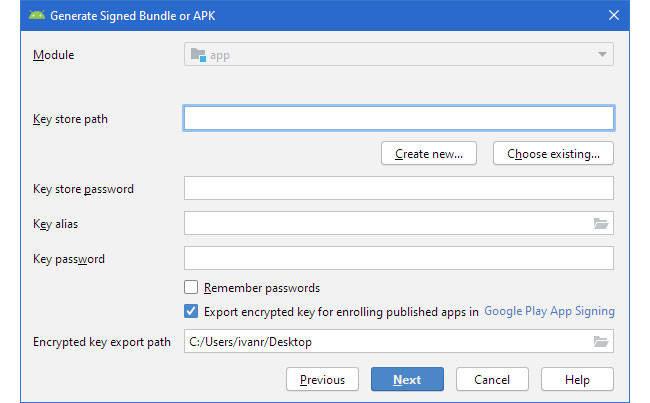Image resolution: width=650 pixels, height=403 pixels.
Task: Close the Generate Signed Bundle dialog
Action: pyautogui.click(x=614, y=15)
